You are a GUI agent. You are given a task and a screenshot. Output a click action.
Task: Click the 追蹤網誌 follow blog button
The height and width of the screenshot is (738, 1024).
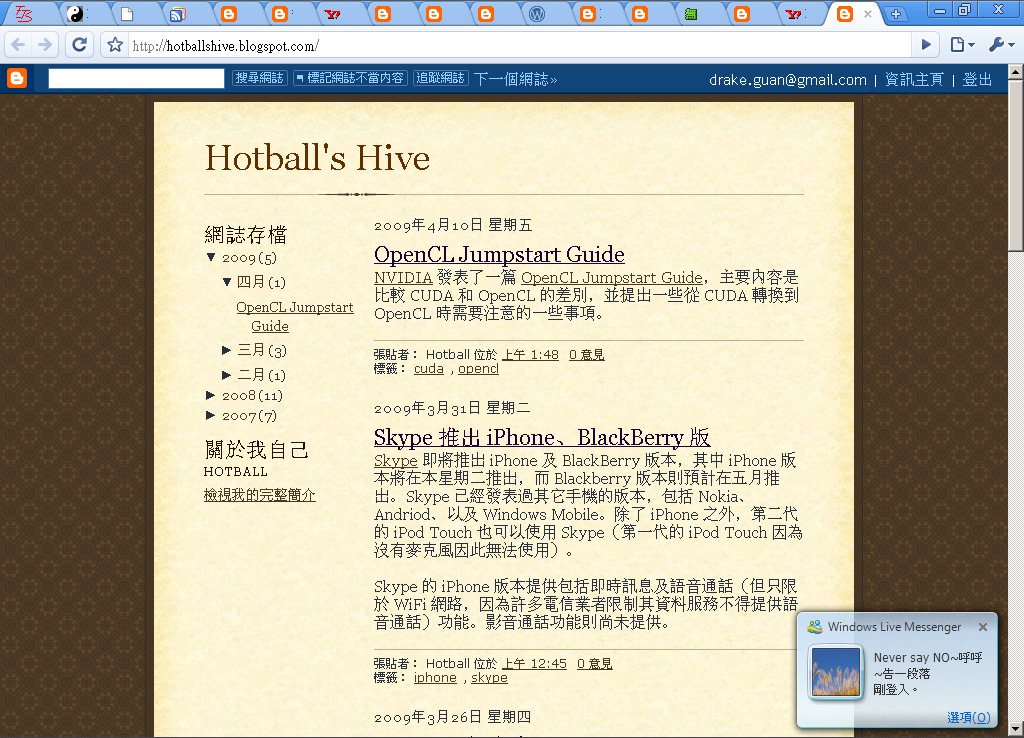pyautogui.click(x=440, y=78)
